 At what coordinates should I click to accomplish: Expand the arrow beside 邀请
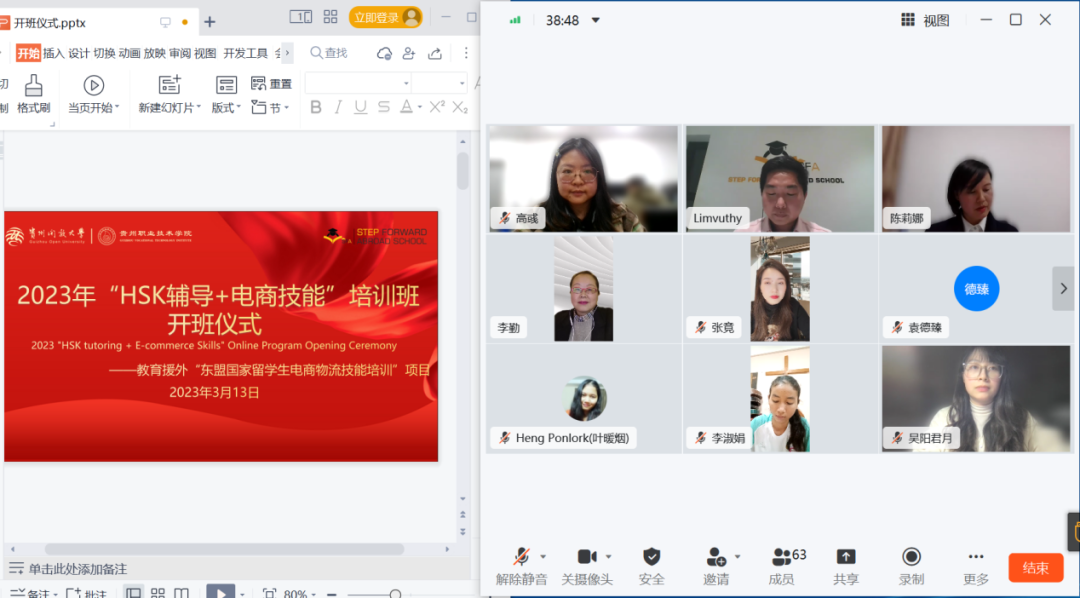[x=738, y=556]
